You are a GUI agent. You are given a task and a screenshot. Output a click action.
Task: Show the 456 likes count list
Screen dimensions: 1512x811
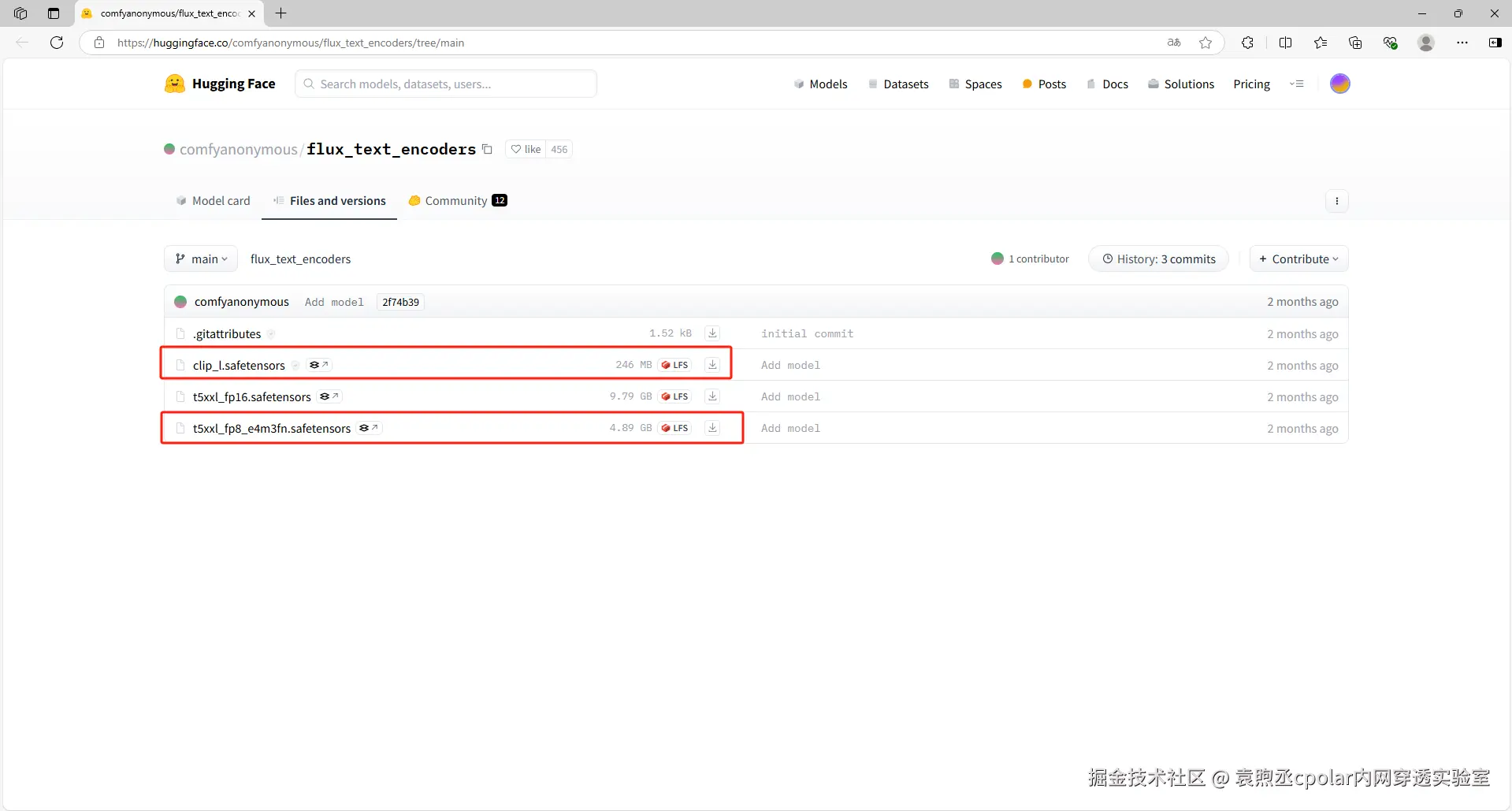(x=559, y=149)
